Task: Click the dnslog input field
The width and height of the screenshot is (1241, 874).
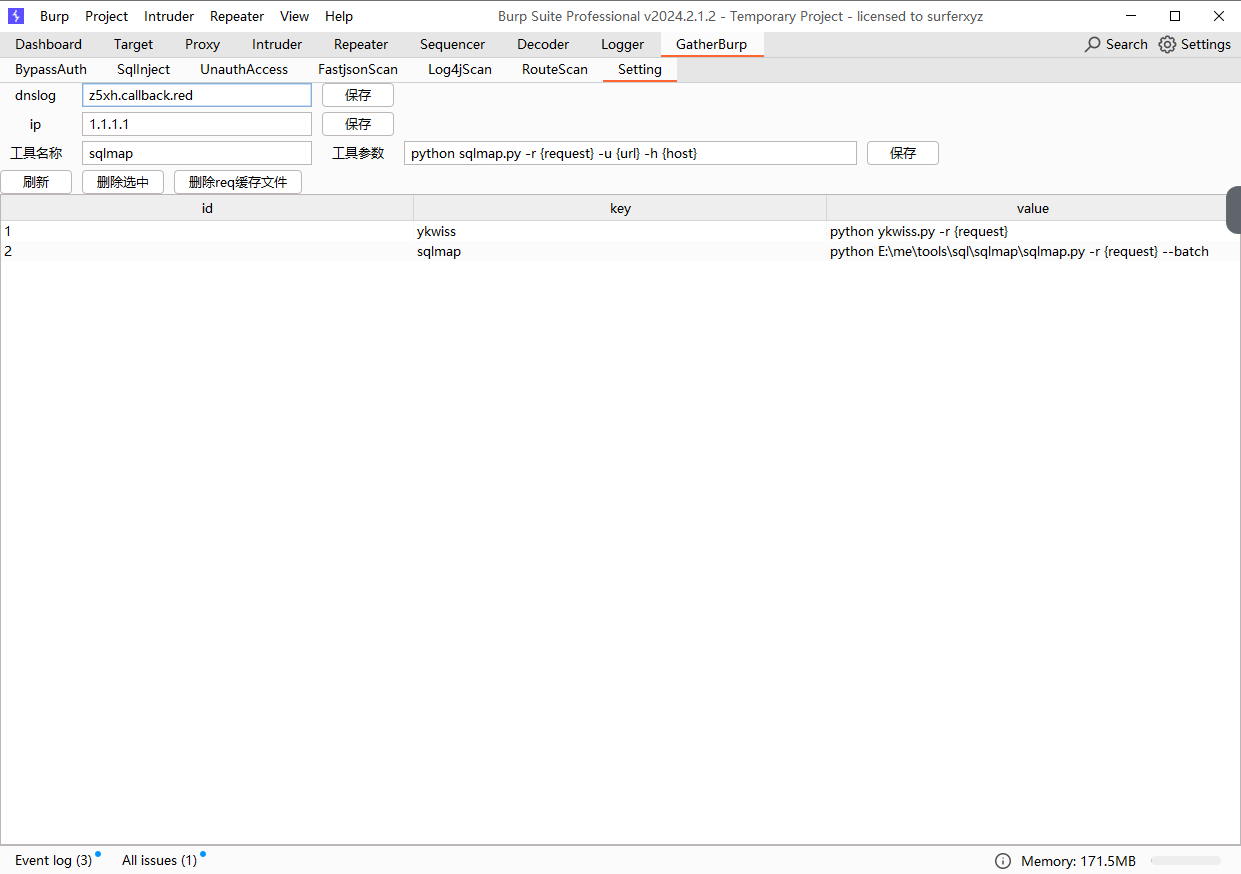Action: [197, 95]
